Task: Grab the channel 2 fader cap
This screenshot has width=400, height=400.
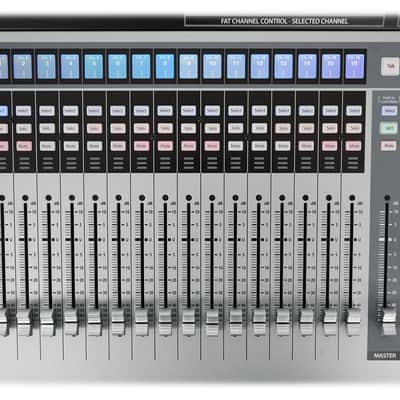Action: pyautogui.click(x=25, y=322)
